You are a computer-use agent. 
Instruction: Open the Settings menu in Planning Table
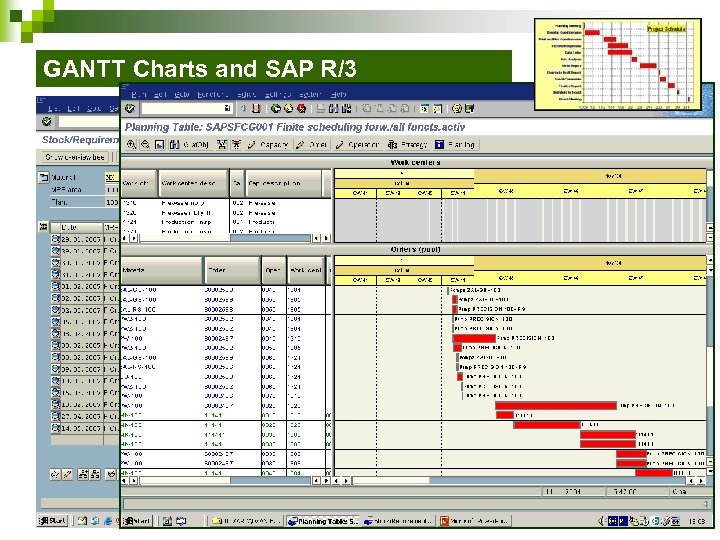tap(278, 94)
